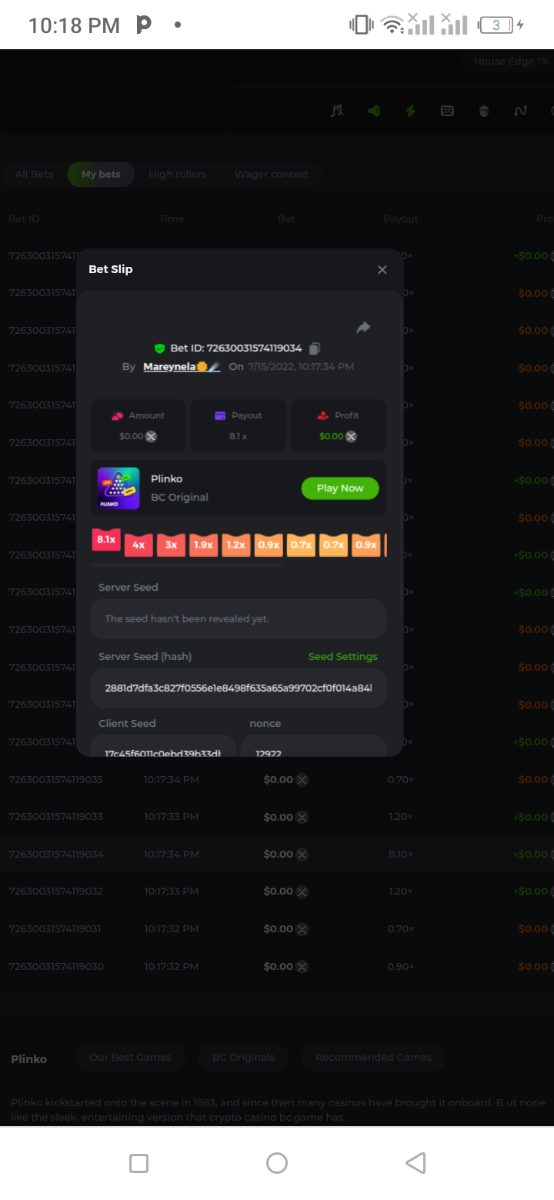The width and height of the screenshot is (554, 1200).
Task: Click the acorn fairness icon
Action: pos(484,111)
